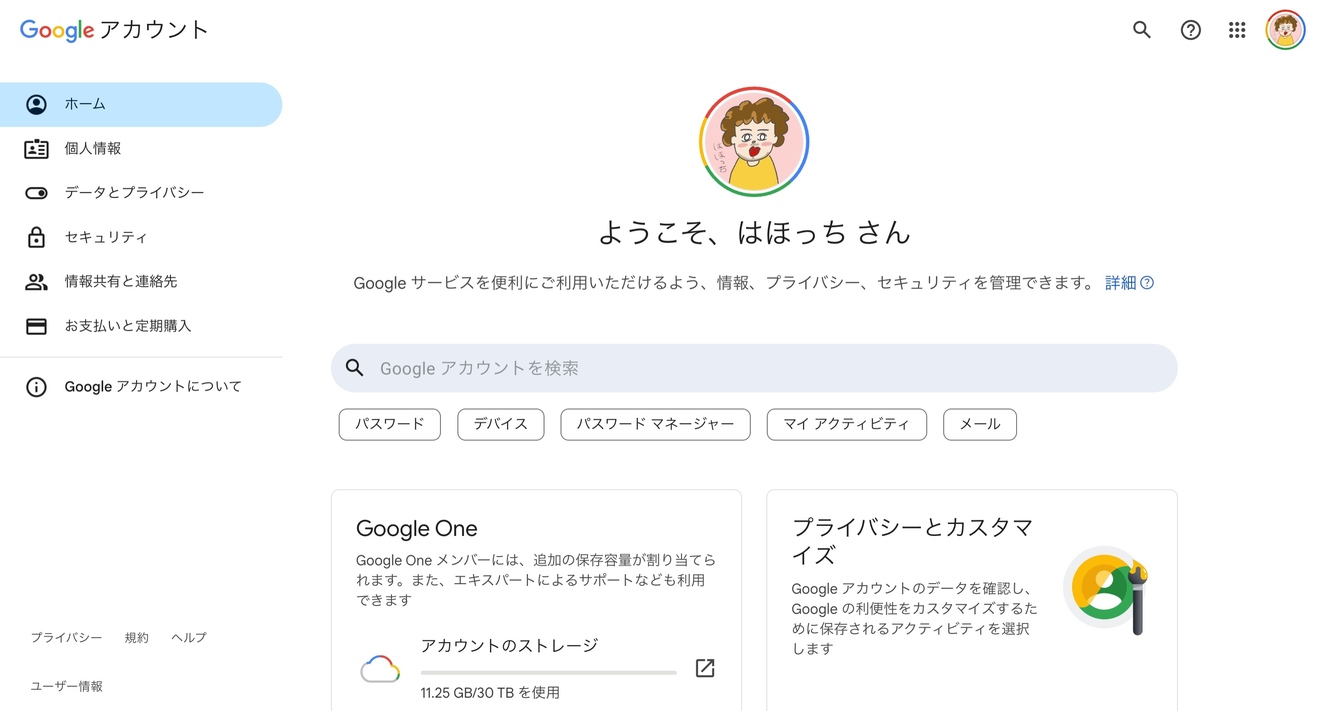The image size is (1320, 711).
Task: Click the パスワード chip button
Action: (x=390, y=424)
